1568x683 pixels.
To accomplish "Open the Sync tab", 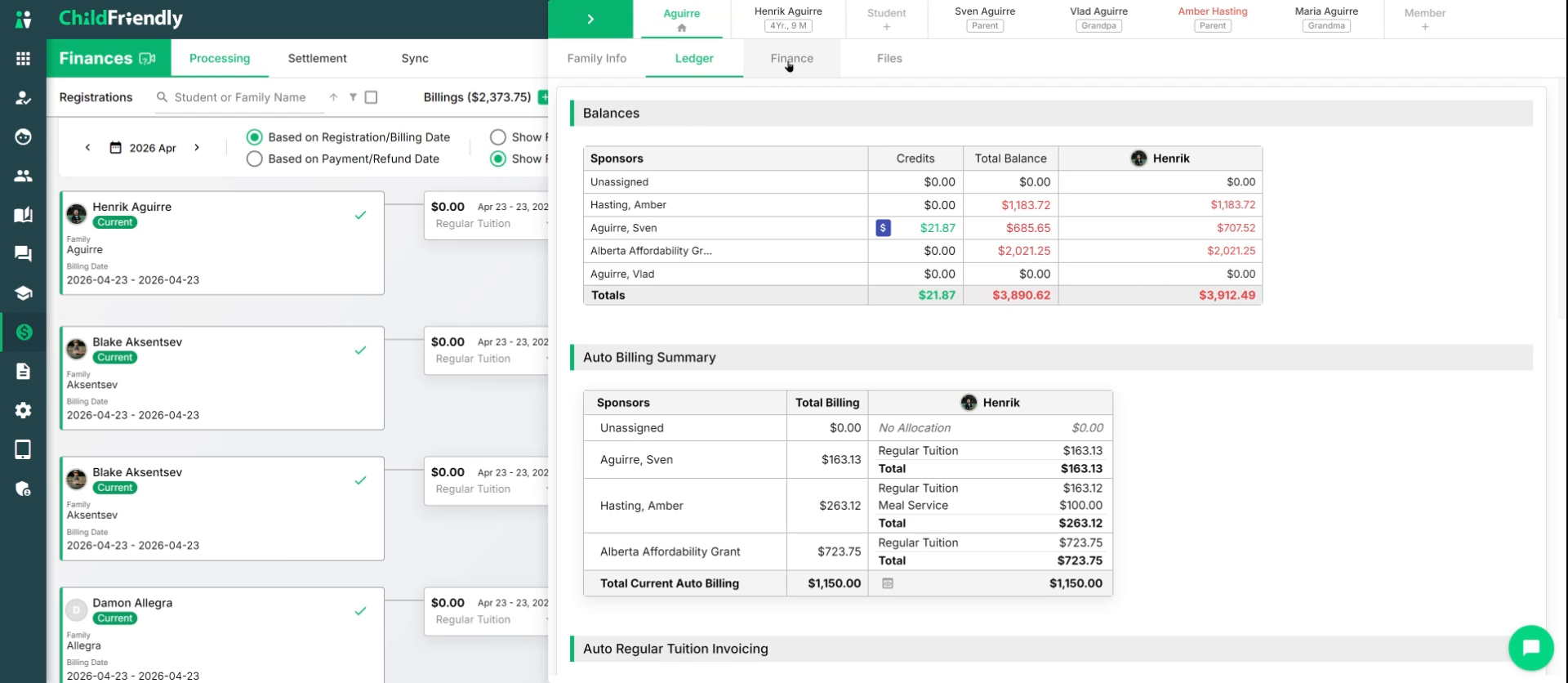I will [415, 58].
